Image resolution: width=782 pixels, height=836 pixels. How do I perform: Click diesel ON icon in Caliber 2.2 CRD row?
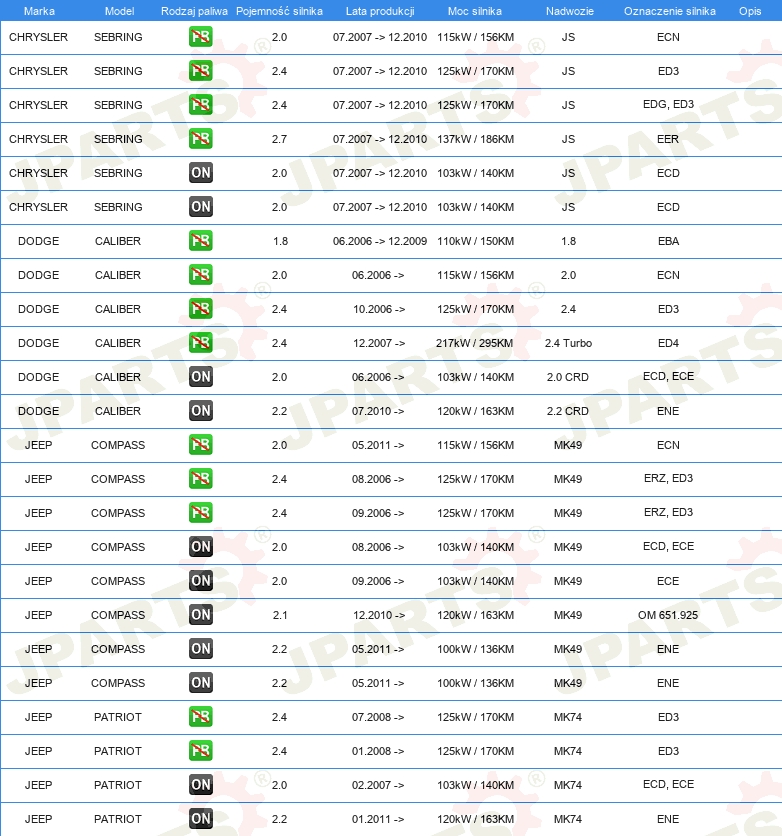200,411
